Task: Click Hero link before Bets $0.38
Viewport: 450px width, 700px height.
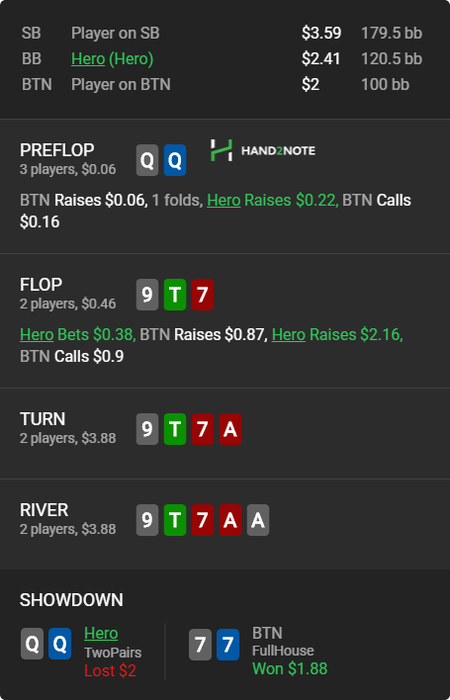Action: tap(37, 335)
